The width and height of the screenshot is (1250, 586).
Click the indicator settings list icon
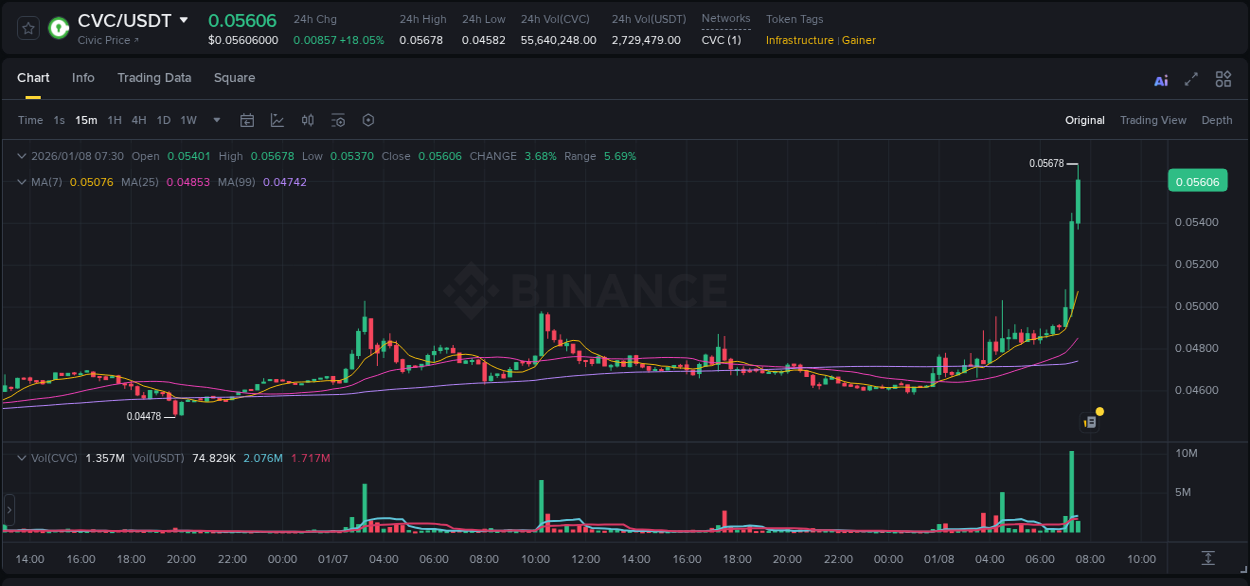pos(338,120)
